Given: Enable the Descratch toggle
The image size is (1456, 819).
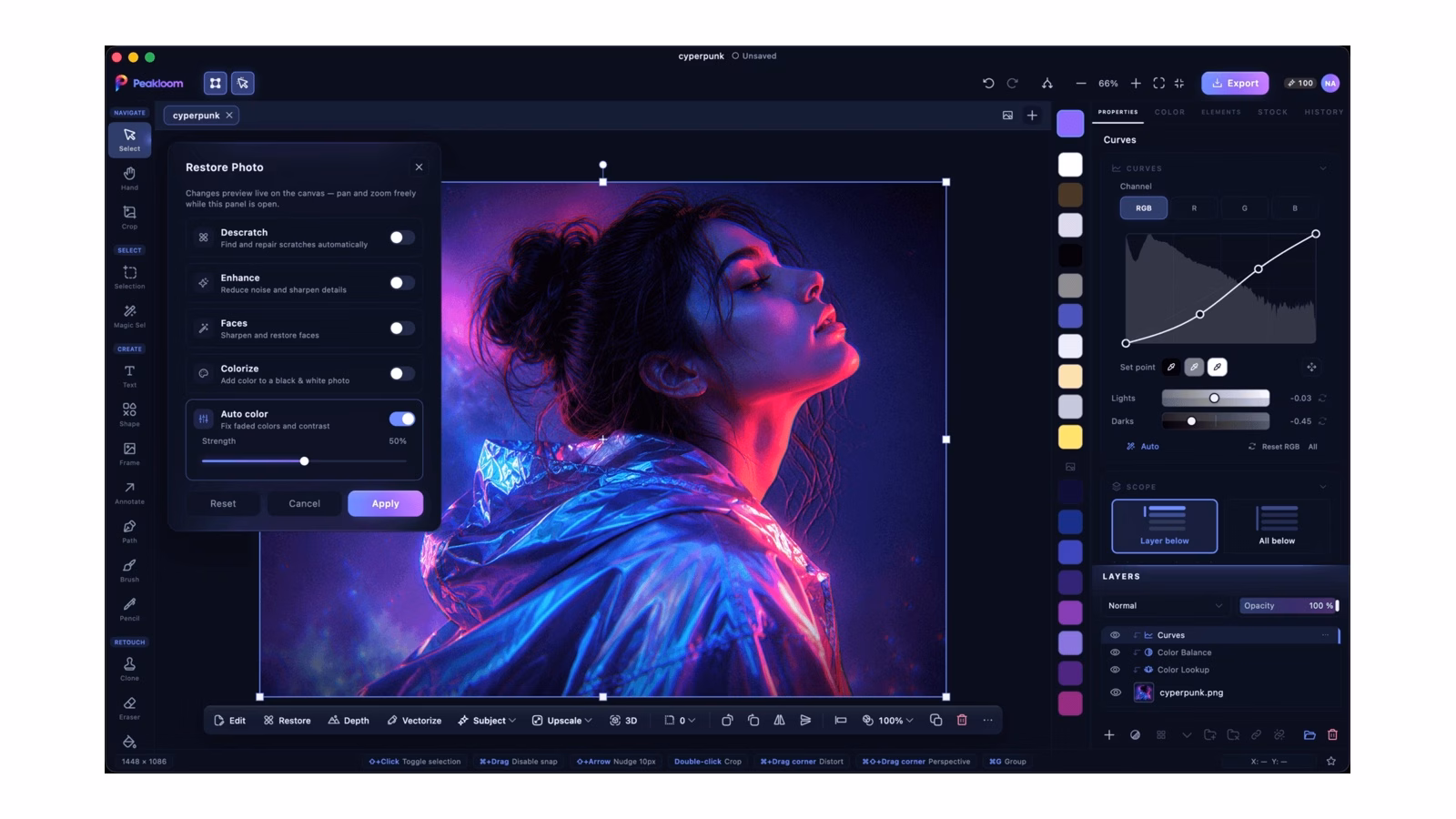Looking at the screenshot, I should point(401,238).
